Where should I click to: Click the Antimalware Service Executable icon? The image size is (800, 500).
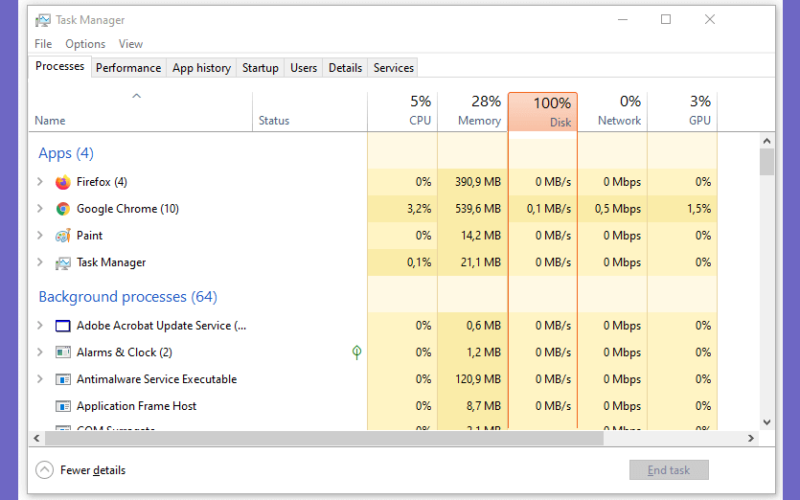pyautogui.click(x=63, y=379)
